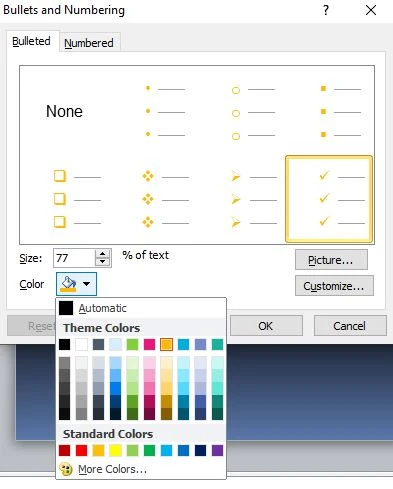The image size is (393, 489).
Task: Select the None bullet option
Action: (64, 111)
